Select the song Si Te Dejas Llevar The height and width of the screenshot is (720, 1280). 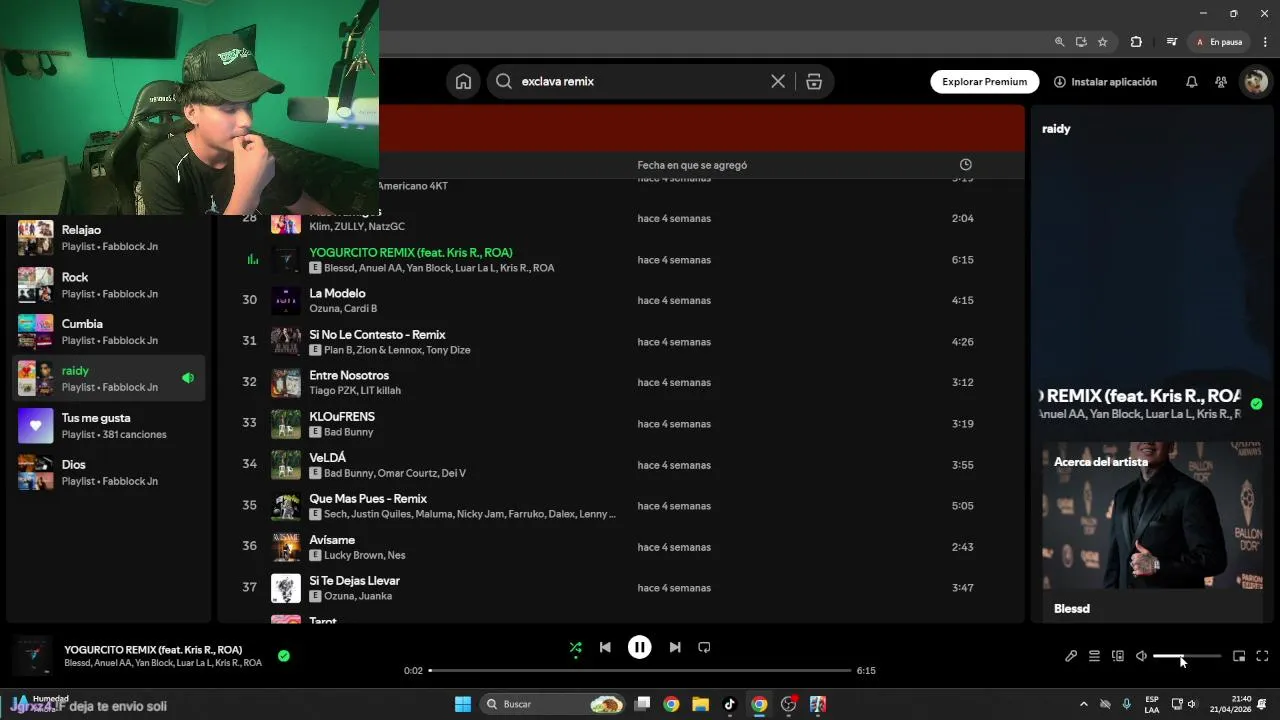[x=354, y=581]
